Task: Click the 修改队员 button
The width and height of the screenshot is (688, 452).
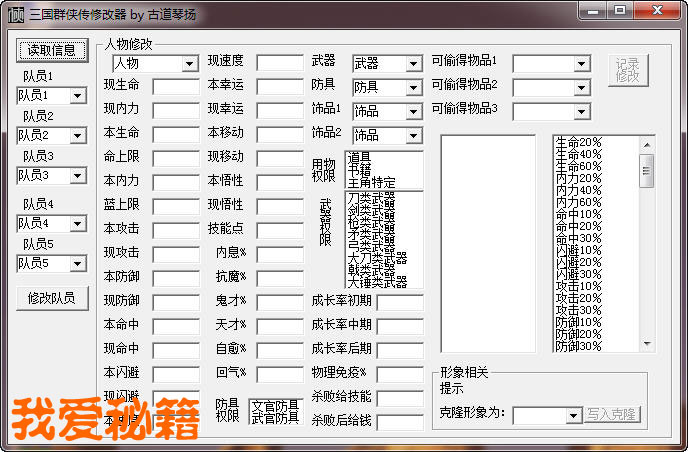Action: pos(51,297)
